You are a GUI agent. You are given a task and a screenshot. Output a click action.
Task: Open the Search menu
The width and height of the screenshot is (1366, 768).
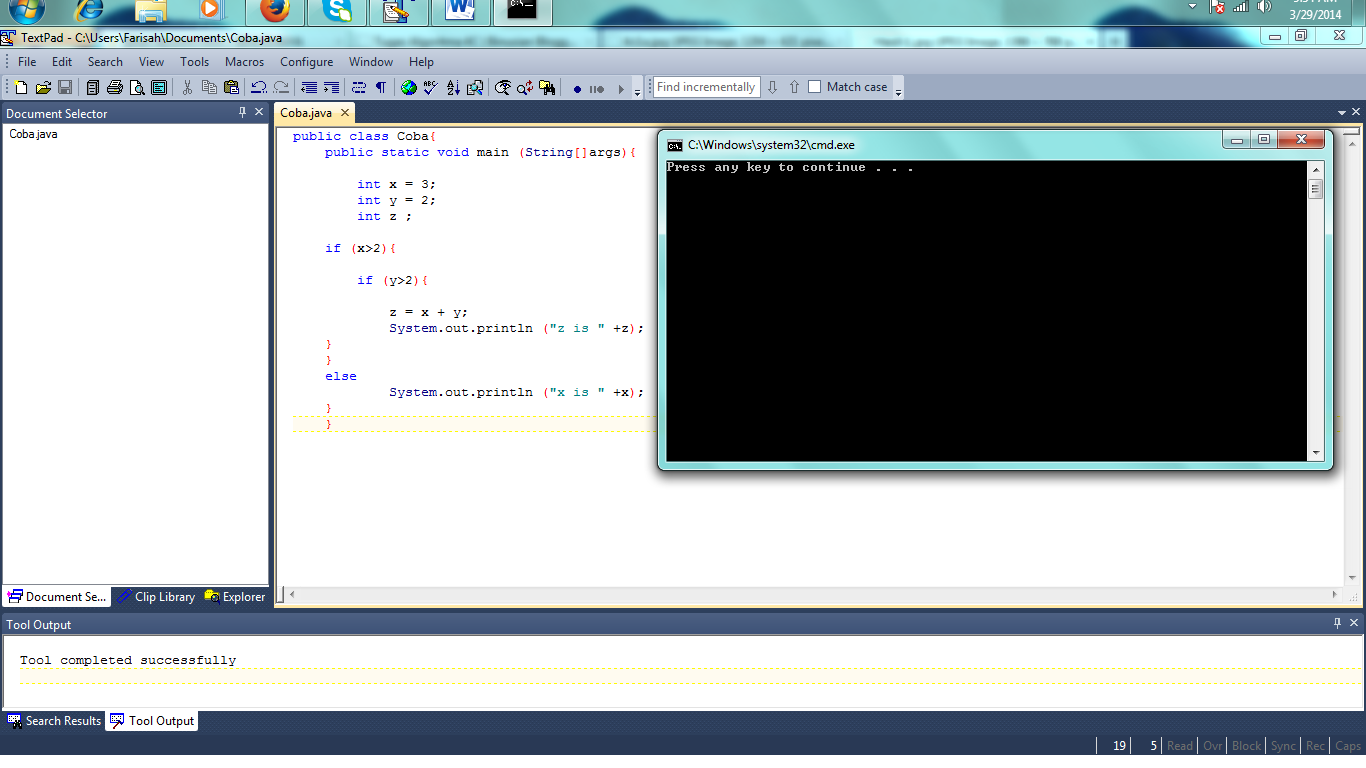tap(105, 62)
